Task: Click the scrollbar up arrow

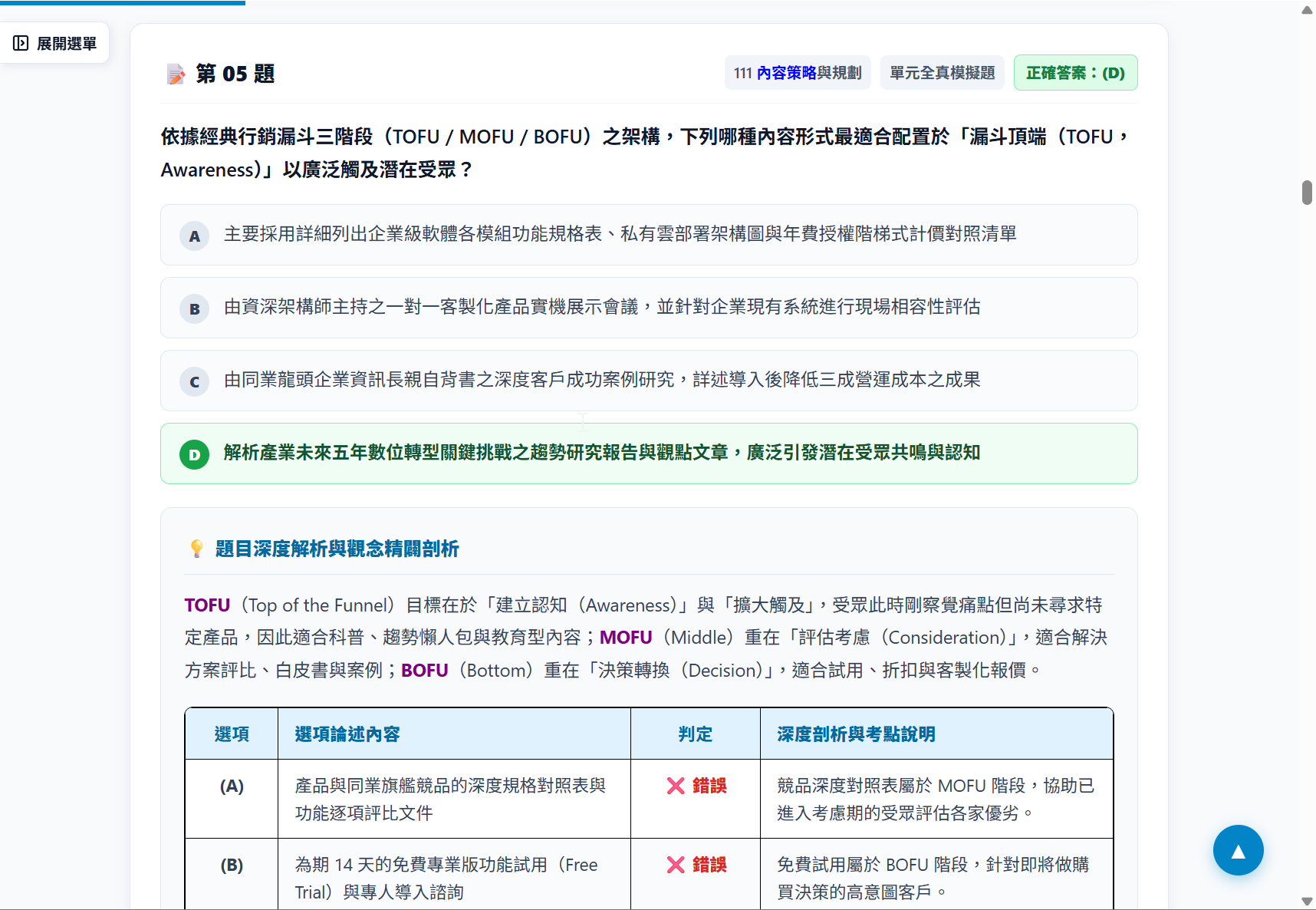Action: 1307,10
